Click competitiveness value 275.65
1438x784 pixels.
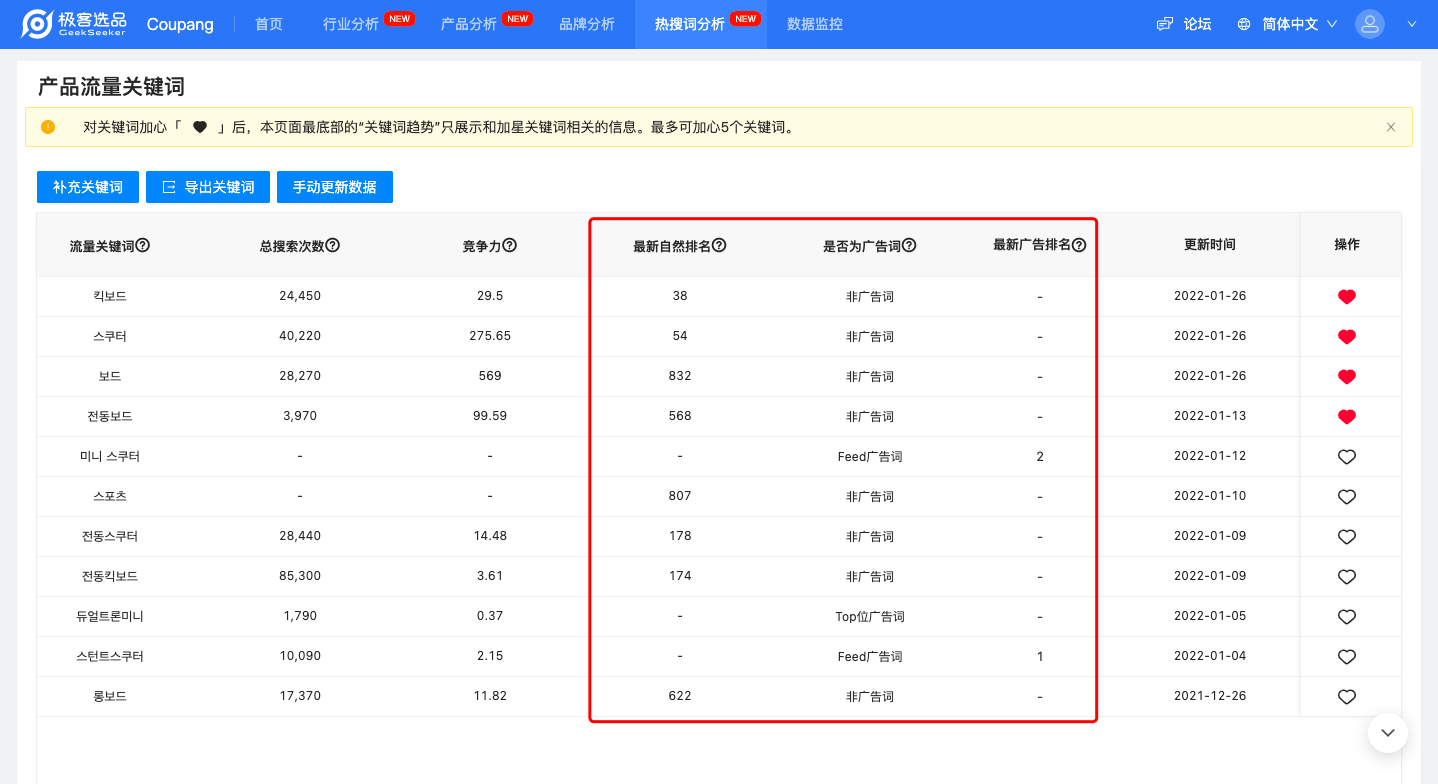pyautogui.click(x=490, y=337)
